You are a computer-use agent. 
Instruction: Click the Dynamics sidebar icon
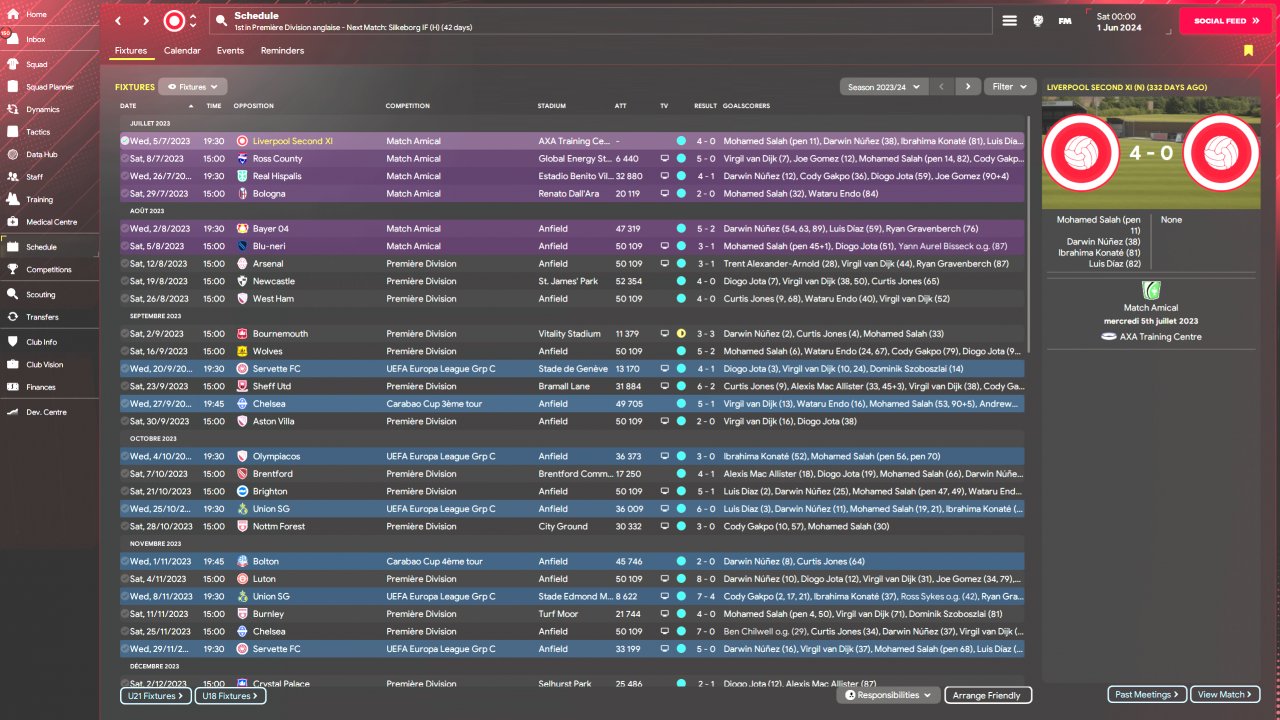click(x=12, y=109)
